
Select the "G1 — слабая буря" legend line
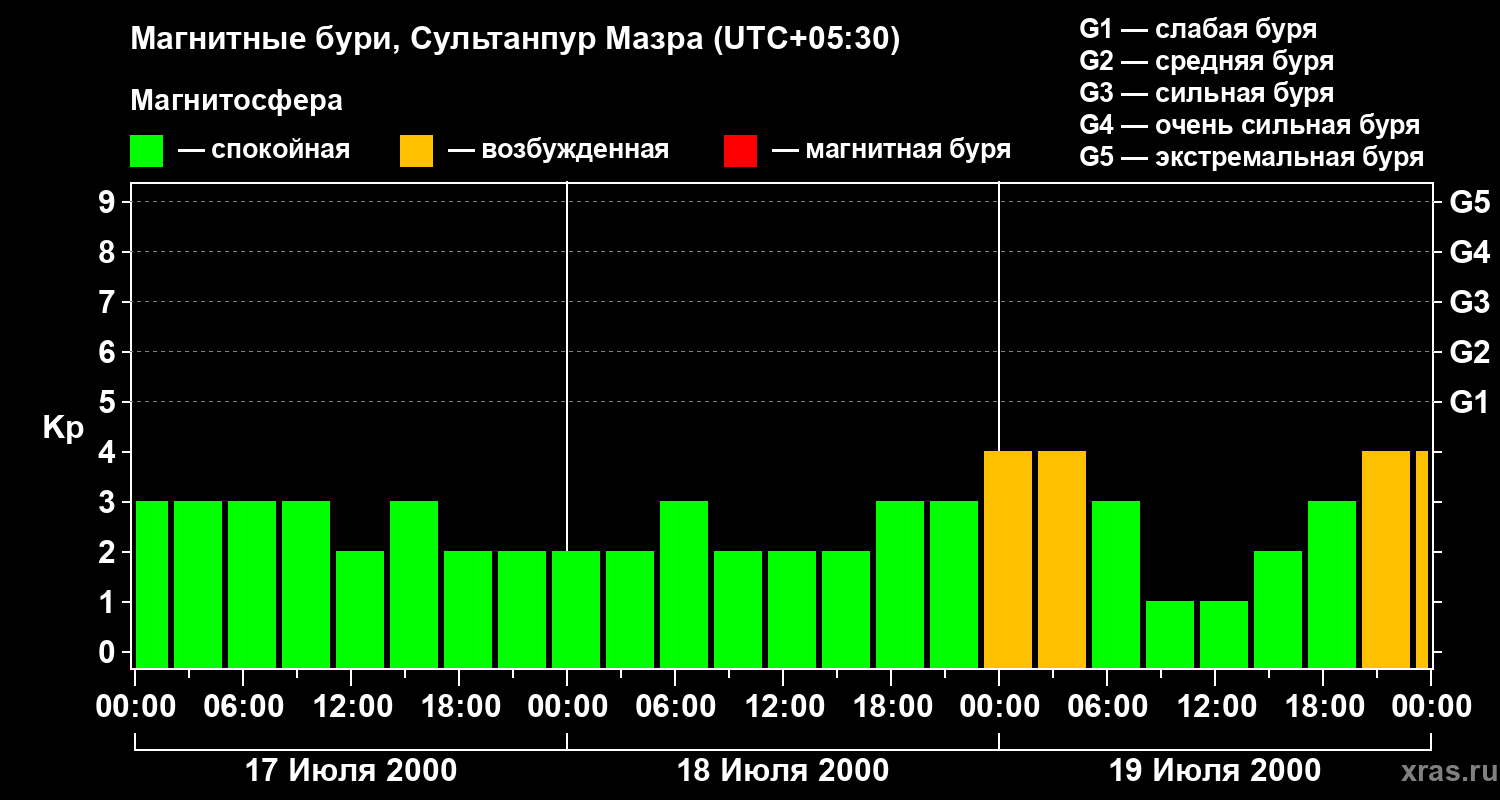[1198, 29]
